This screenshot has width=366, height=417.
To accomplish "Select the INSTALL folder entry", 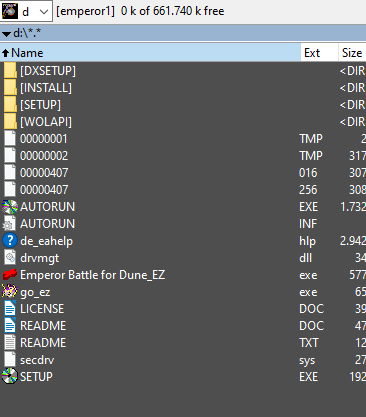I will (x=183, y=88).
